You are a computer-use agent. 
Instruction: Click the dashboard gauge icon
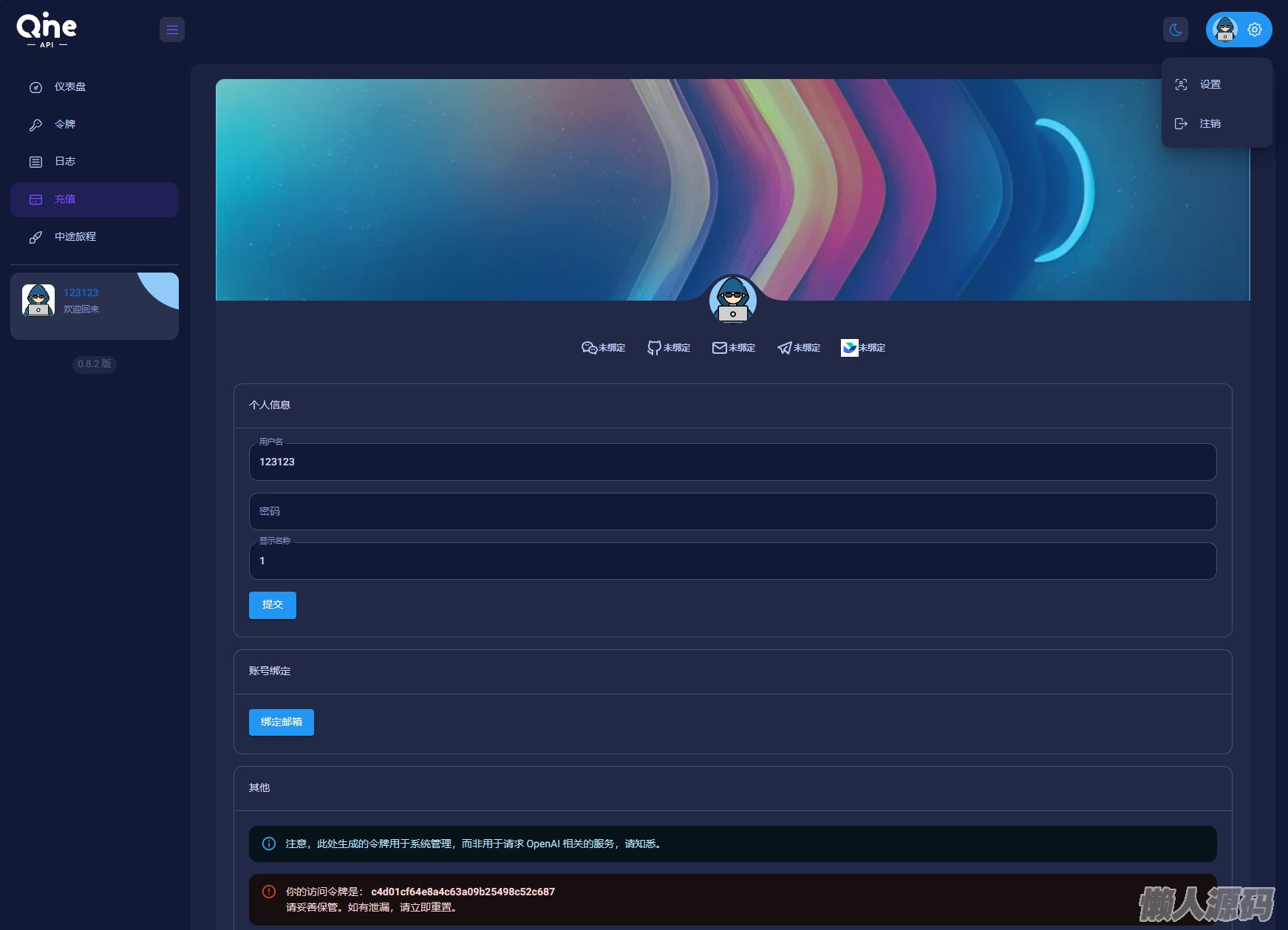35,87
